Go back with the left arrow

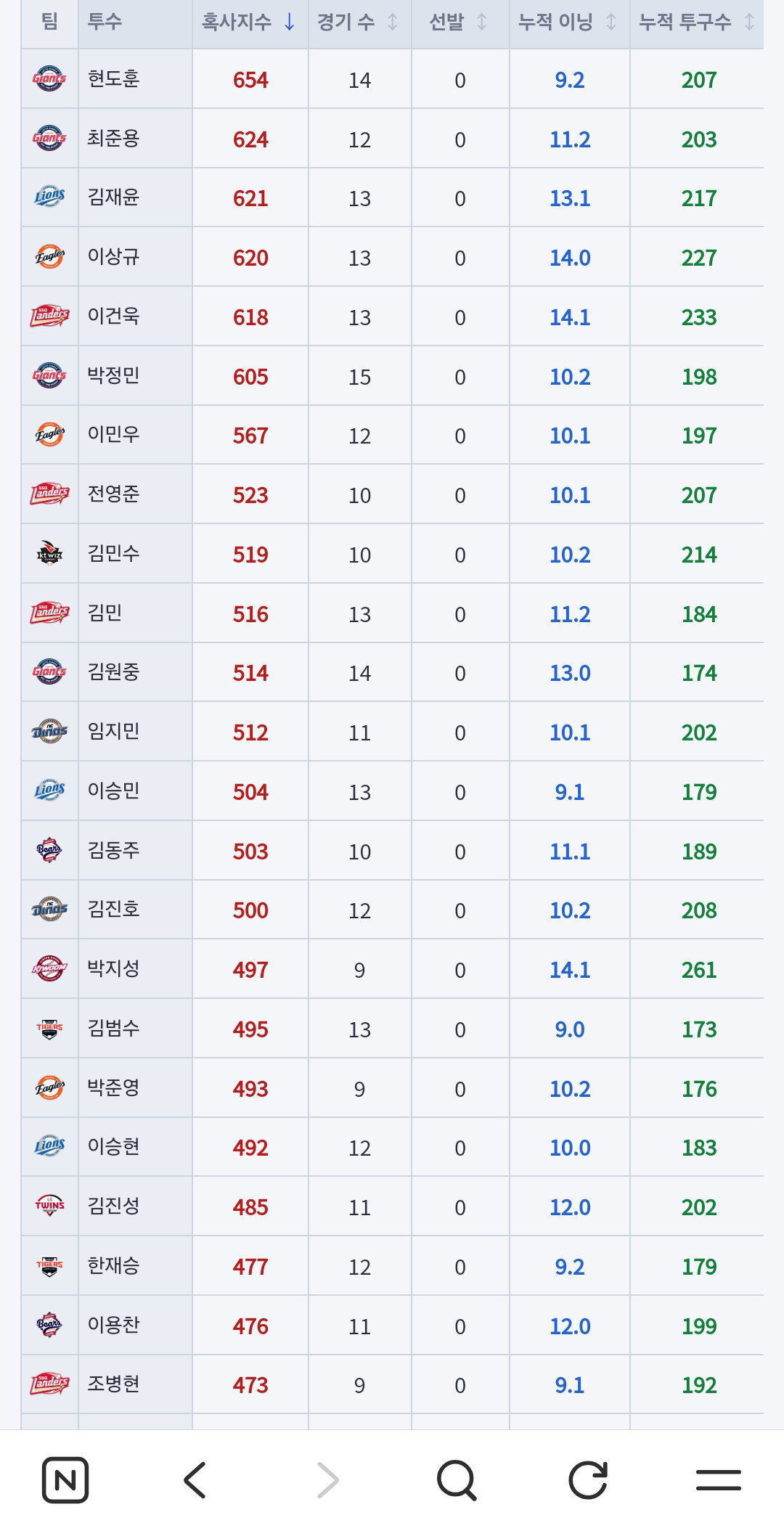click(x=195, y=1480)
